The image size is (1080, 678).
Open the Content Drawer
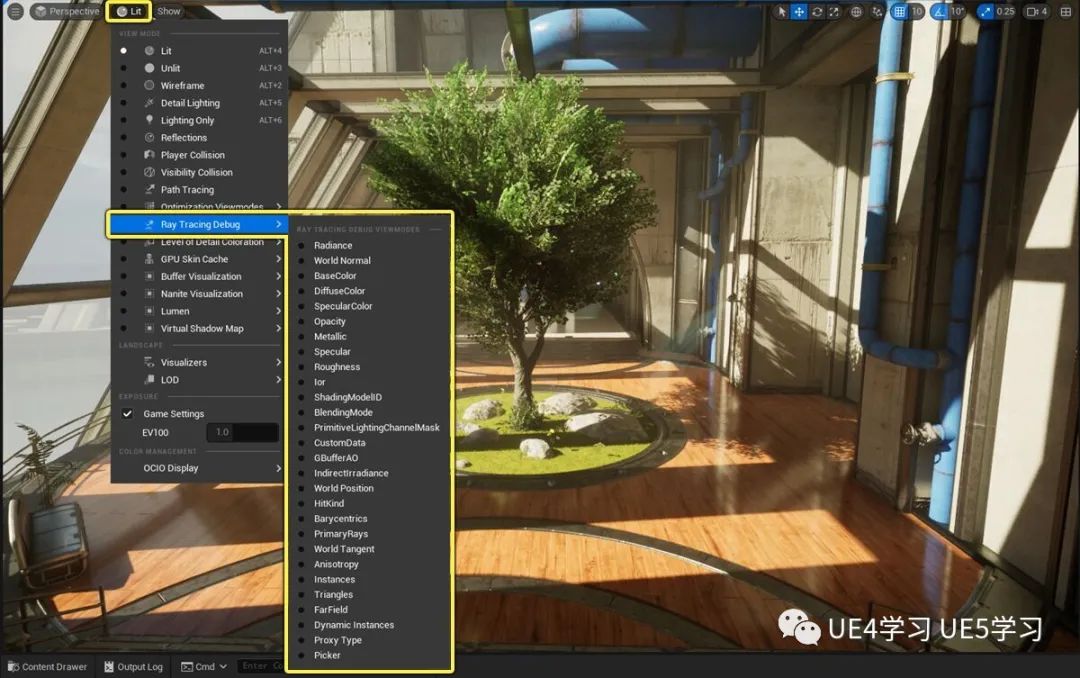(x=47, y=667)
